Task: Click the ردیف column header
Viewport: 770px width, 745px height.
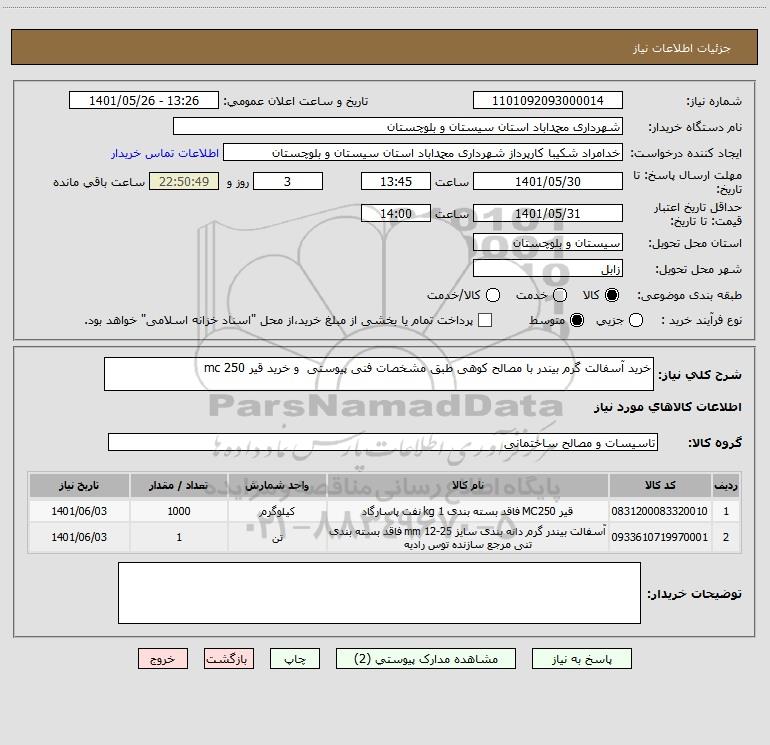Action: tap(726, 485)
